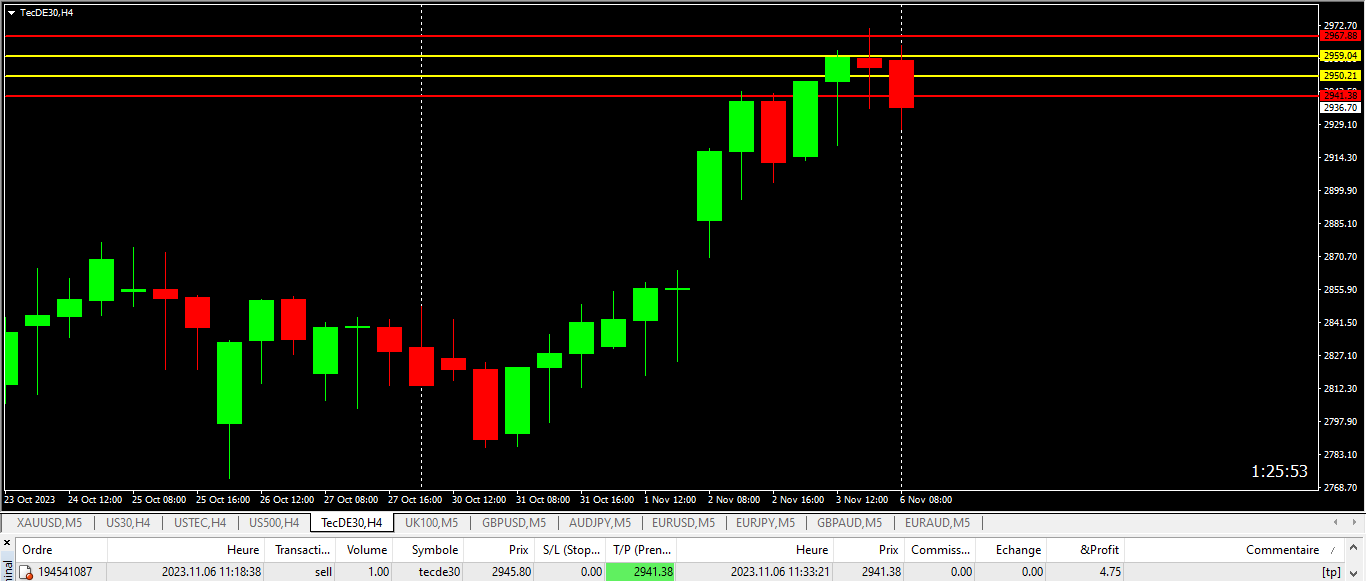Click the 1 Nov 12:00 time label

[x=670, y=499]
